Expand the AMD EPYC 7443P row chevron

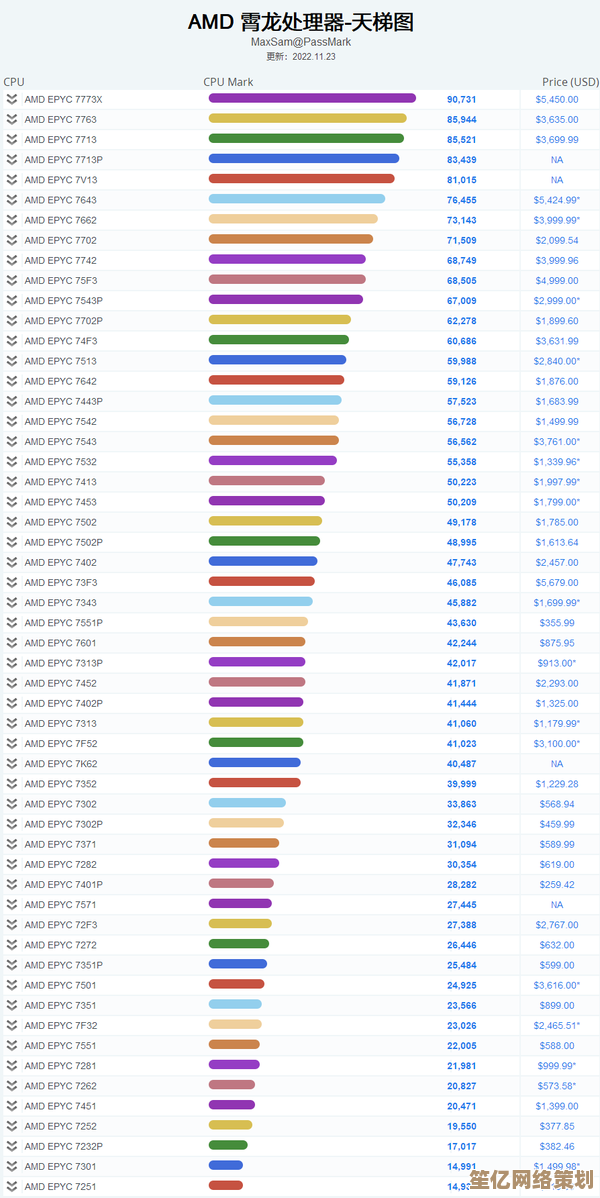tap(11, 401)
